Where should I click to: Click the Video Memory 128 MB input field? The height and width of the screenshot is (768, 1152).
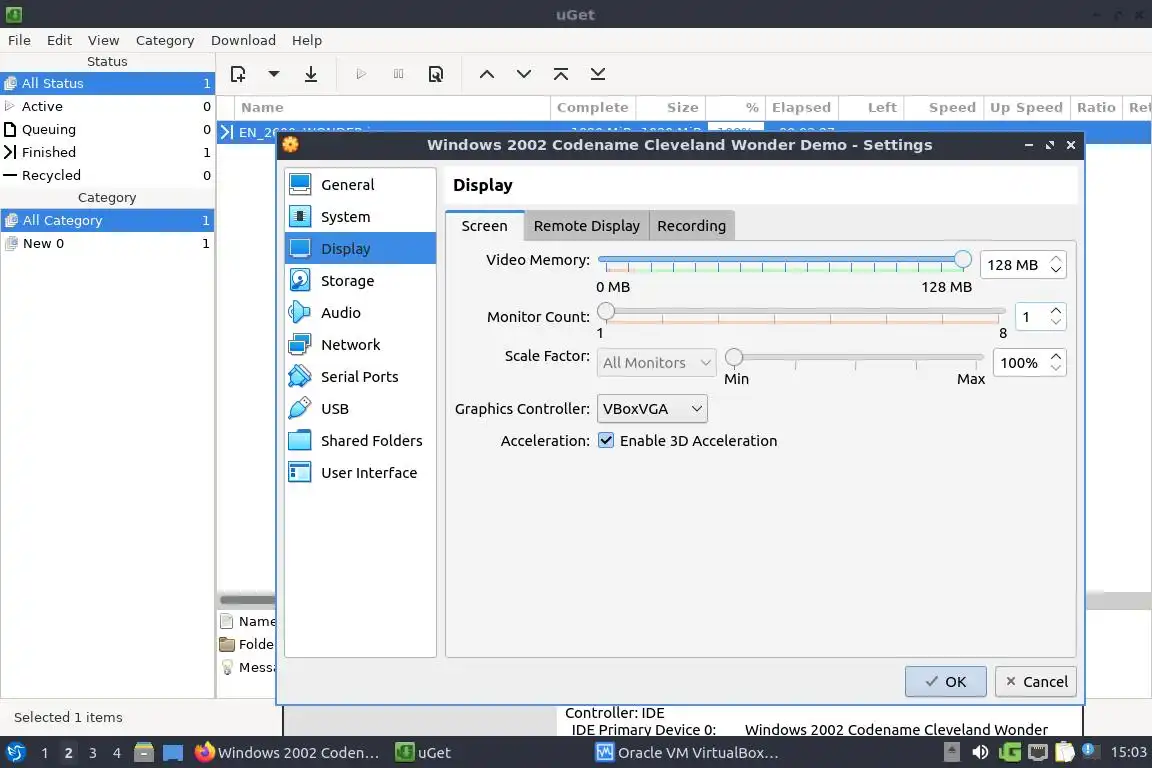point(1014,265)
